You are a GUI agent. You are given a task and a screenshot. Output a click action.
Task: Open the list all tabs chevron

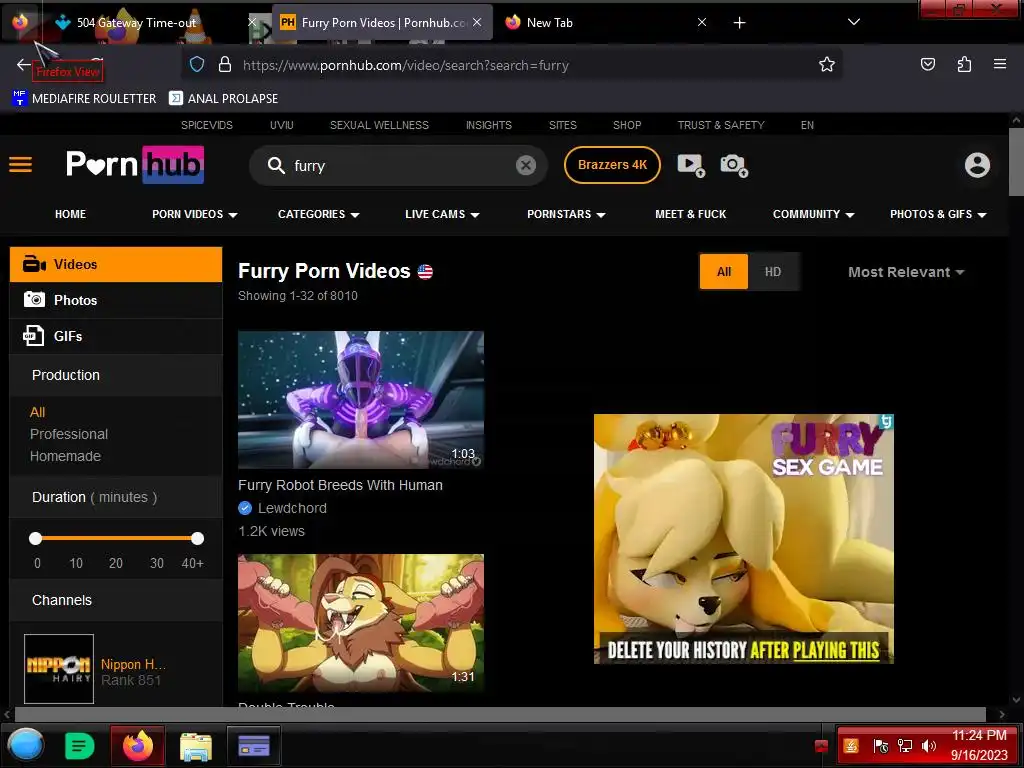pyautogui.click(x=853, y=22)
